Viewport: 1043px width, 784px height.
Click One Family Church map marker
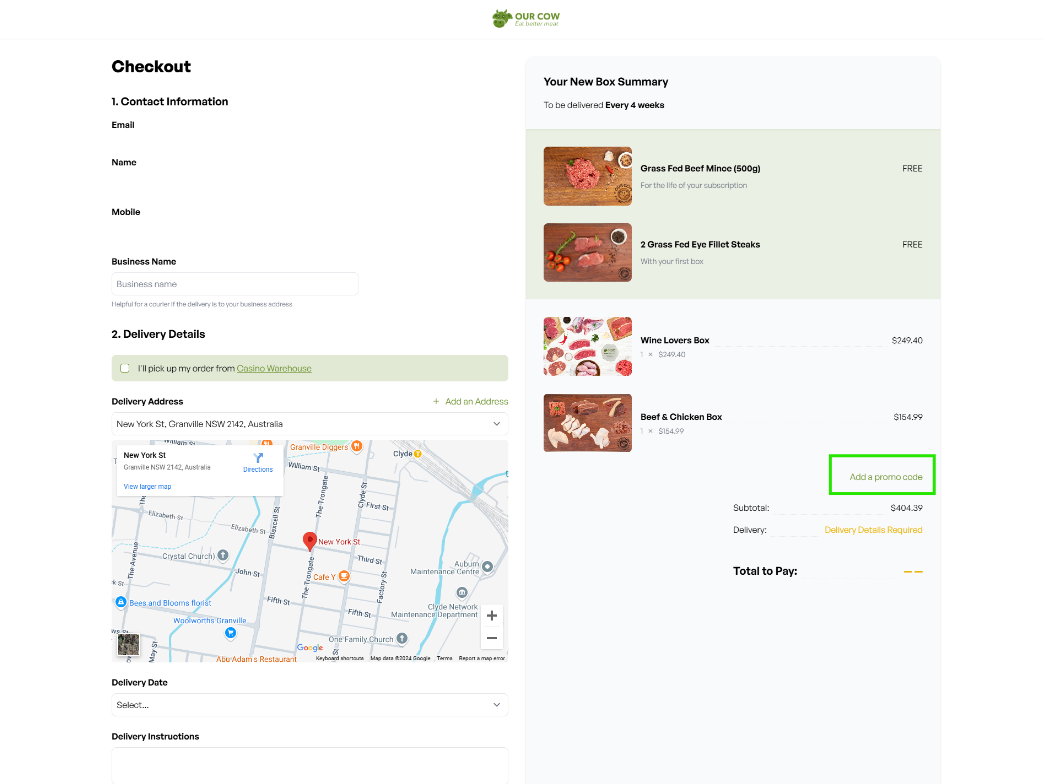tap(402, 638)
